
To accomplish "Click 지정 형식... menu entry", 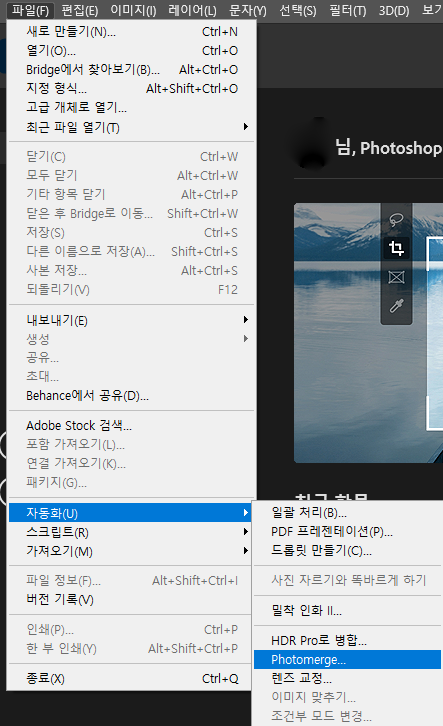I will (132, 88).
